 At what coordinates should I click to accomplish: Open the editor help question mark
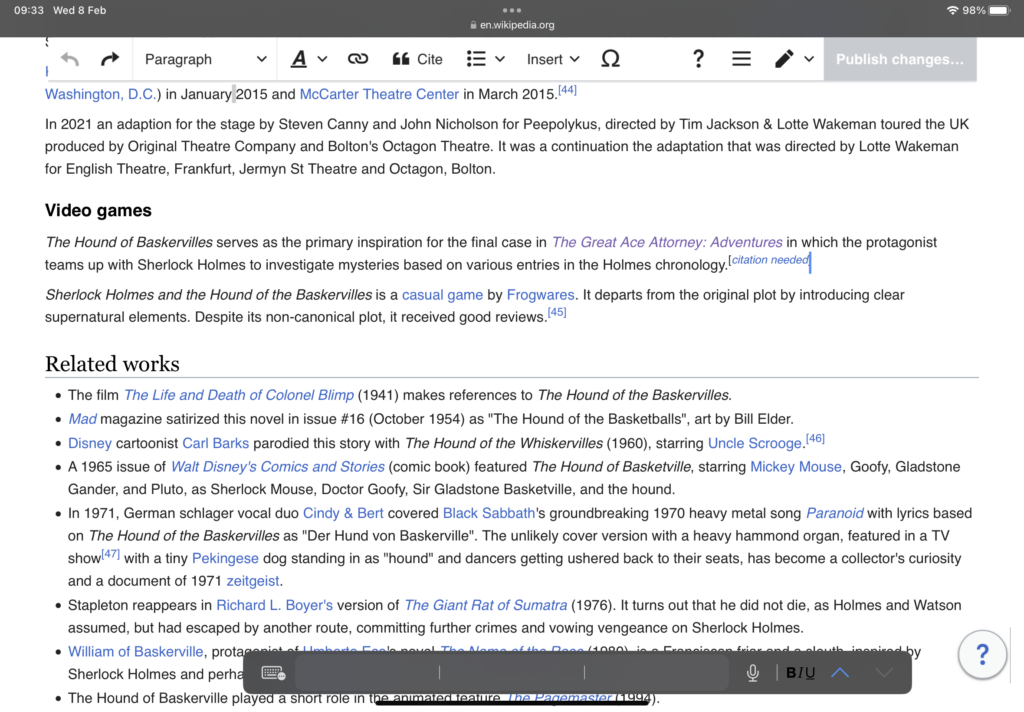pyautogui.click(x=698, y=60)
